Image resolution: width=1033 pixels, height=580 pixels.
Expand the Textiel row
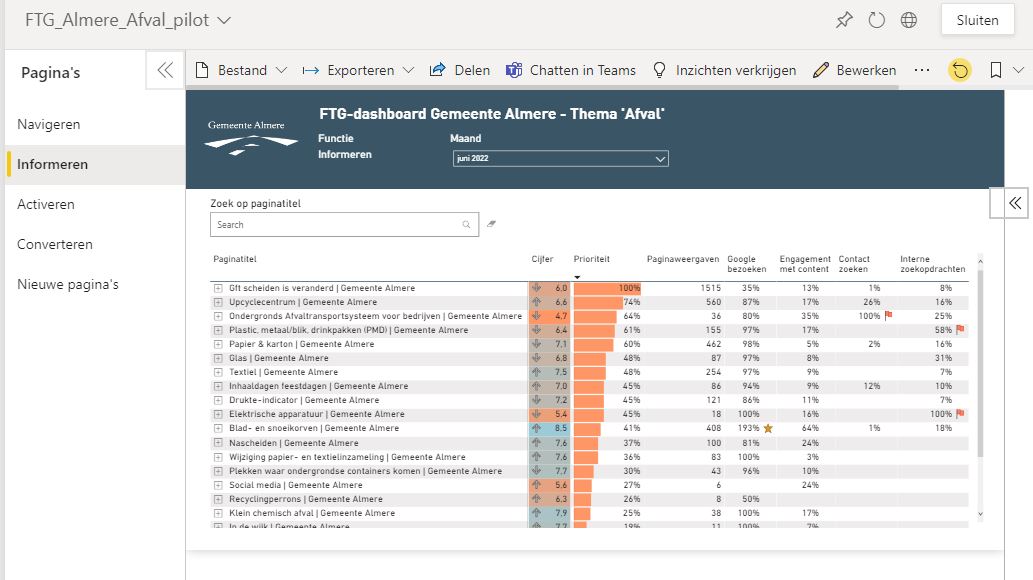[218, 372]
